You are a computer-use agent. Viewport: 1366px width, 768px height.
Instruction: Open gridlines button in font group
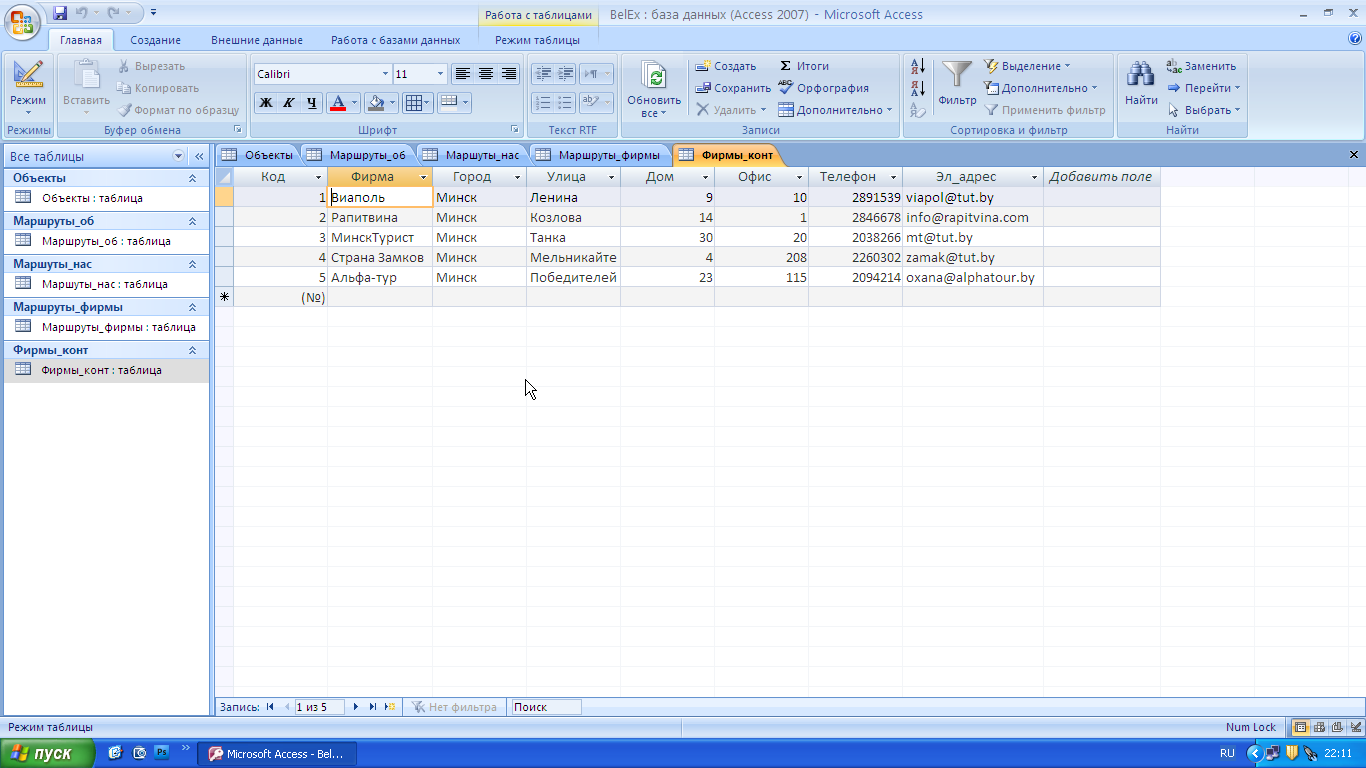[417, 102]
